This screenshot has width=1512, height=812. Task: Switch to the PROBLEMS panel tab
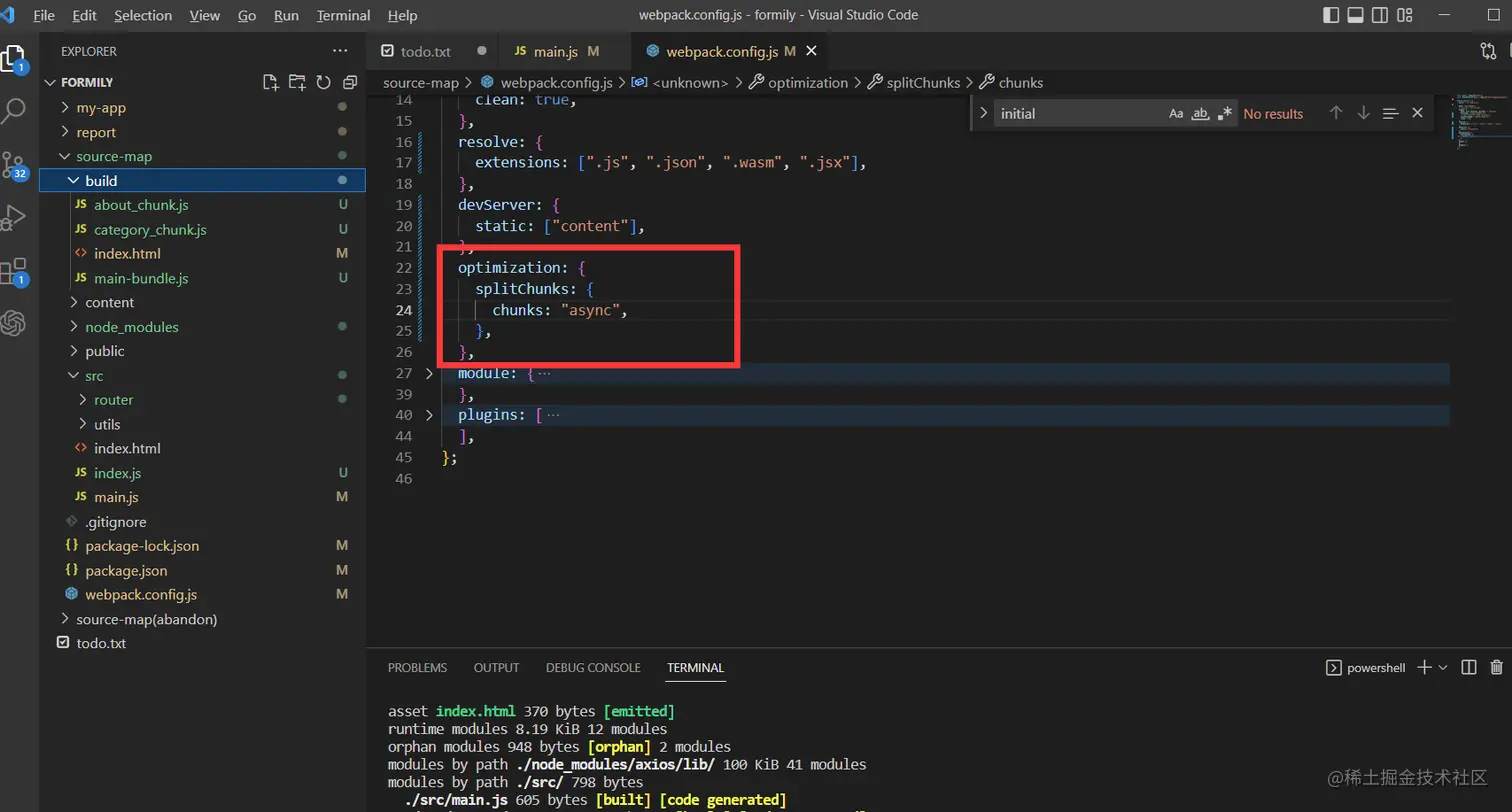pos(417,668)
